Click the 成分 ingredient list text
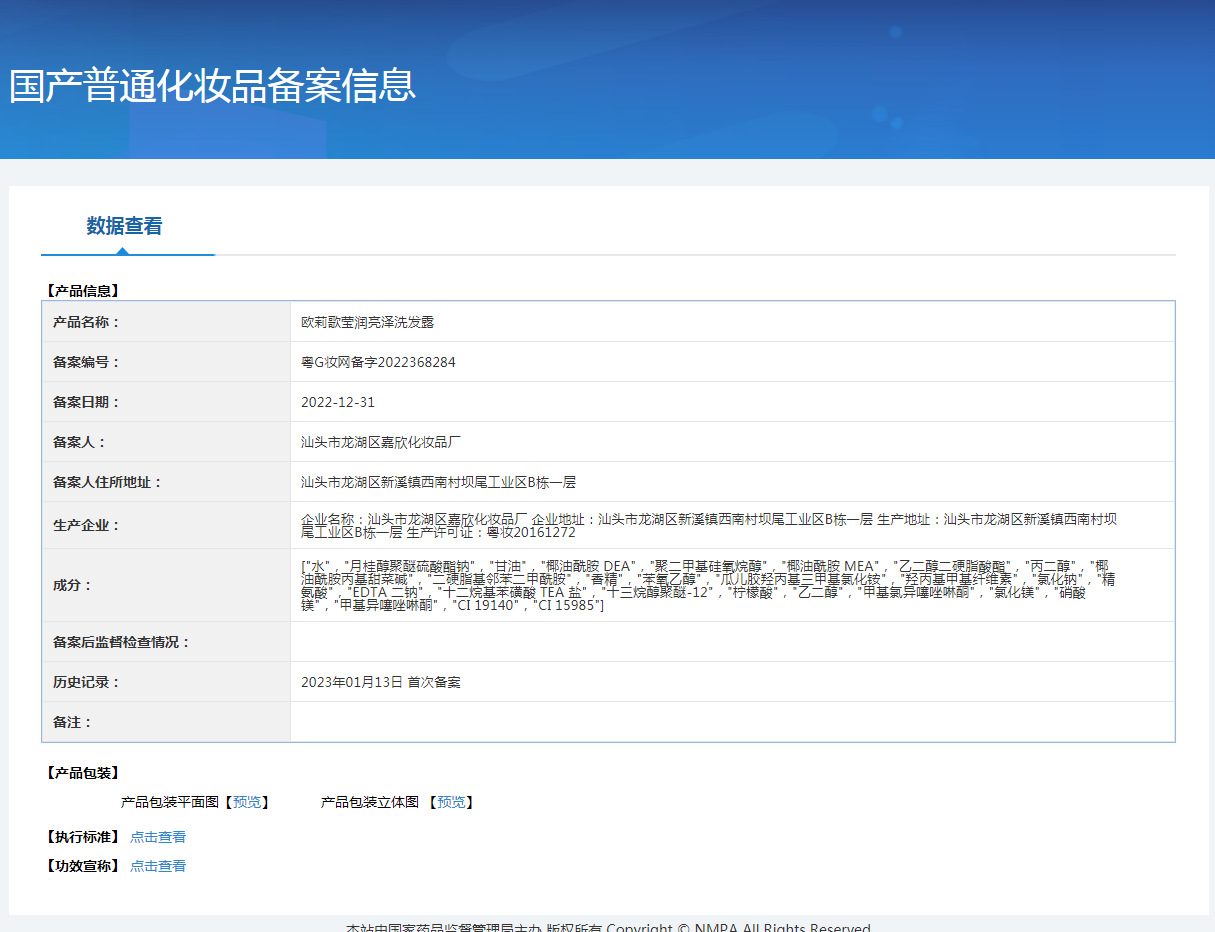 point(708,585)
